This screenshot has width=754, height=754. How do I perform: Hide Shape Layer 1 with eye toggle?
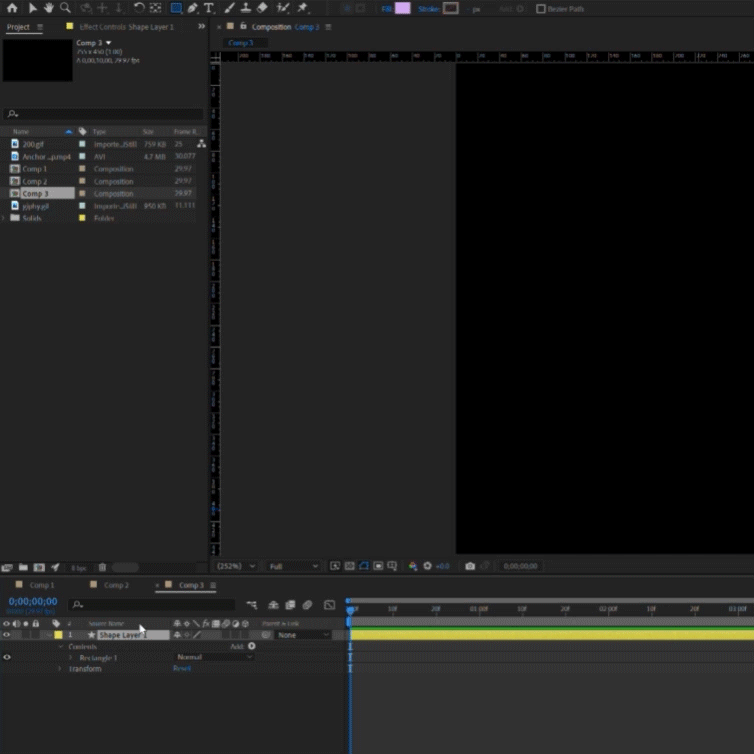point(7,635)
